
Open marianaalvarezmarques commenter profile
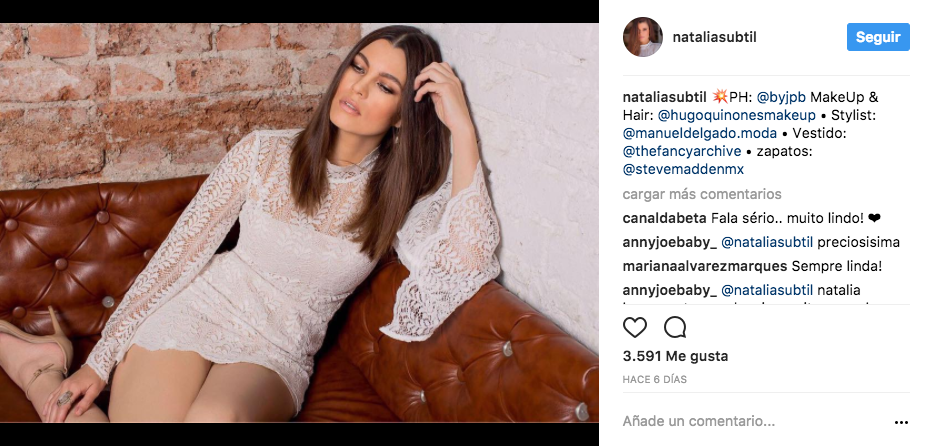coord(705,267)
